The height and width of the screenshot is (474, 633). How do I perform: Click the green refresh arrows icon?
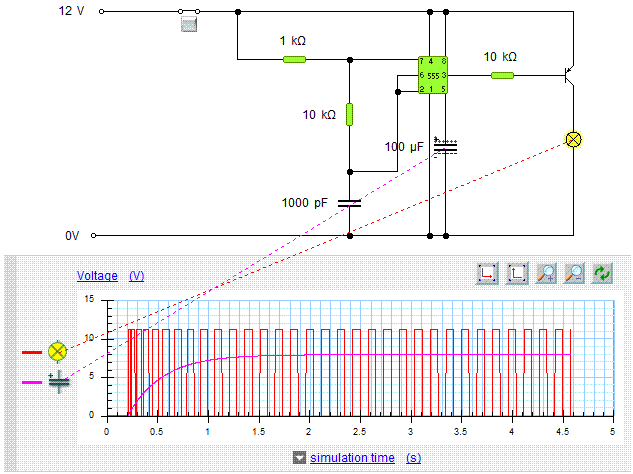click(602, 273)
